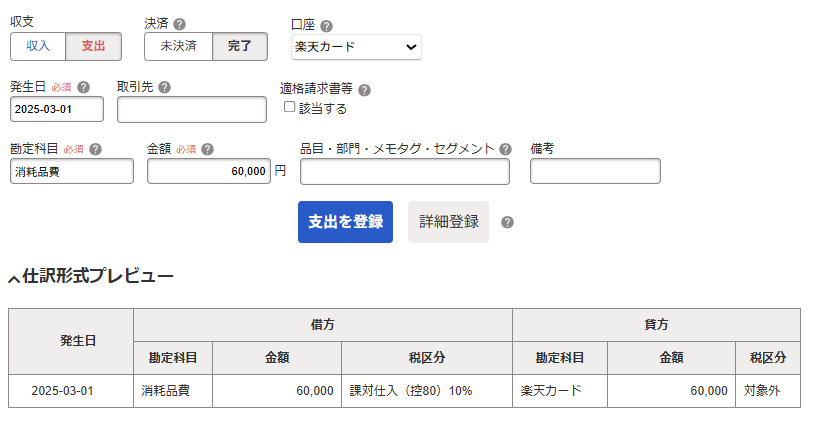
Task: Click 2025-03-01 cell in preview table
Action: point(71,391)
